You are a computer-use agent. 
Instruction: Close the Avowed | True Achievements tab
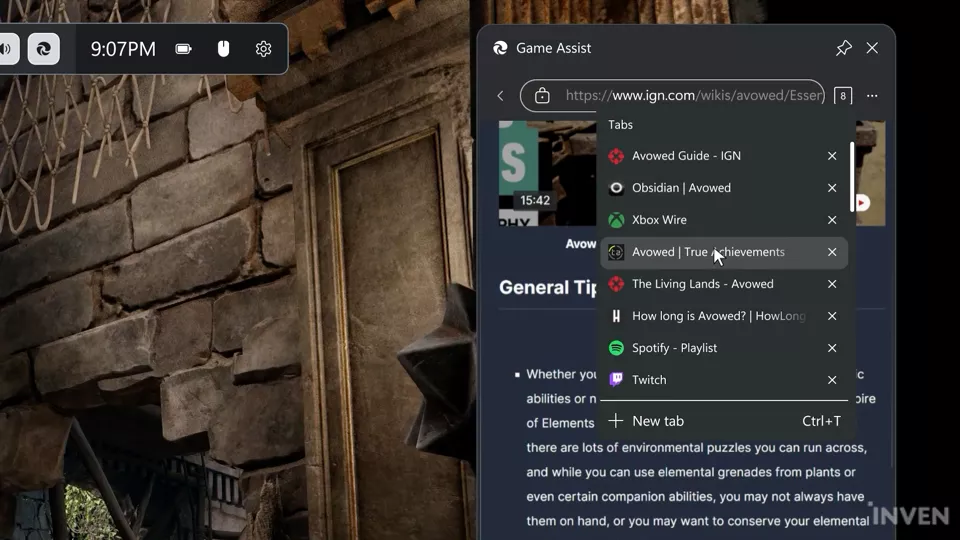[832, 252]
